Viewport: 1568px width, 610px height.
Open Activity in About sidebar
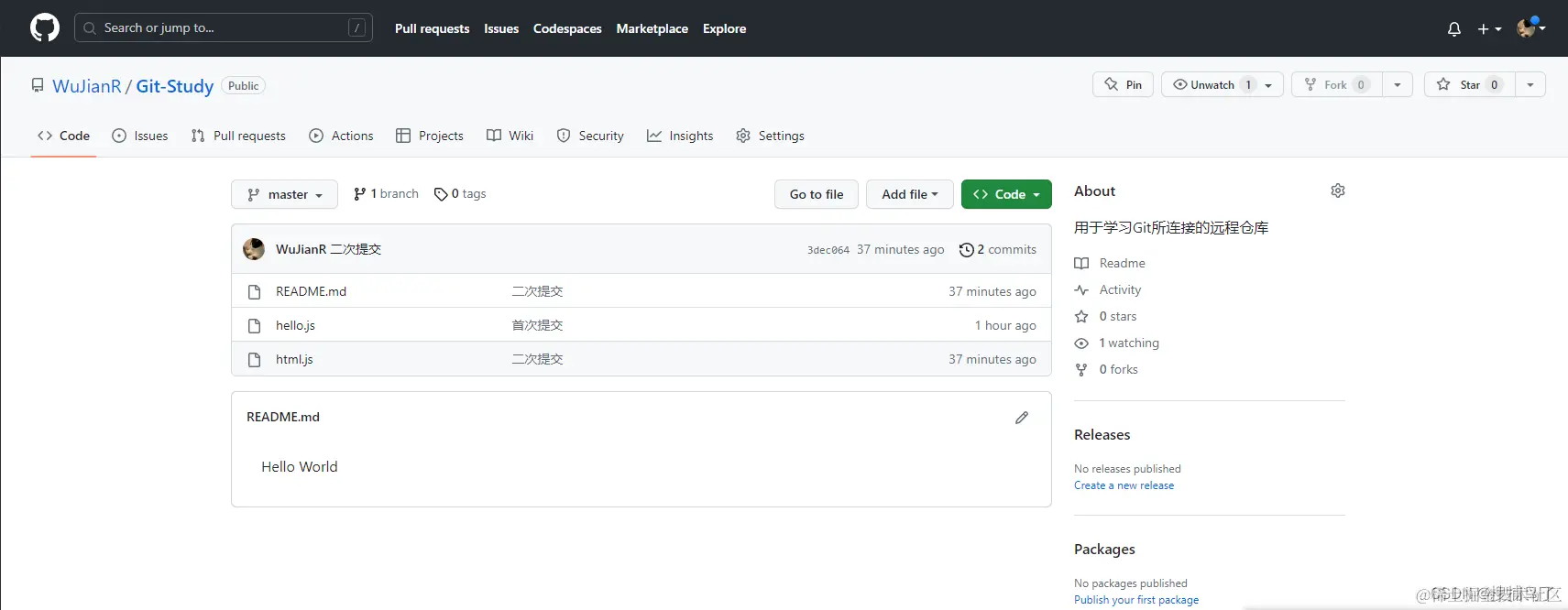point(1108,289)
